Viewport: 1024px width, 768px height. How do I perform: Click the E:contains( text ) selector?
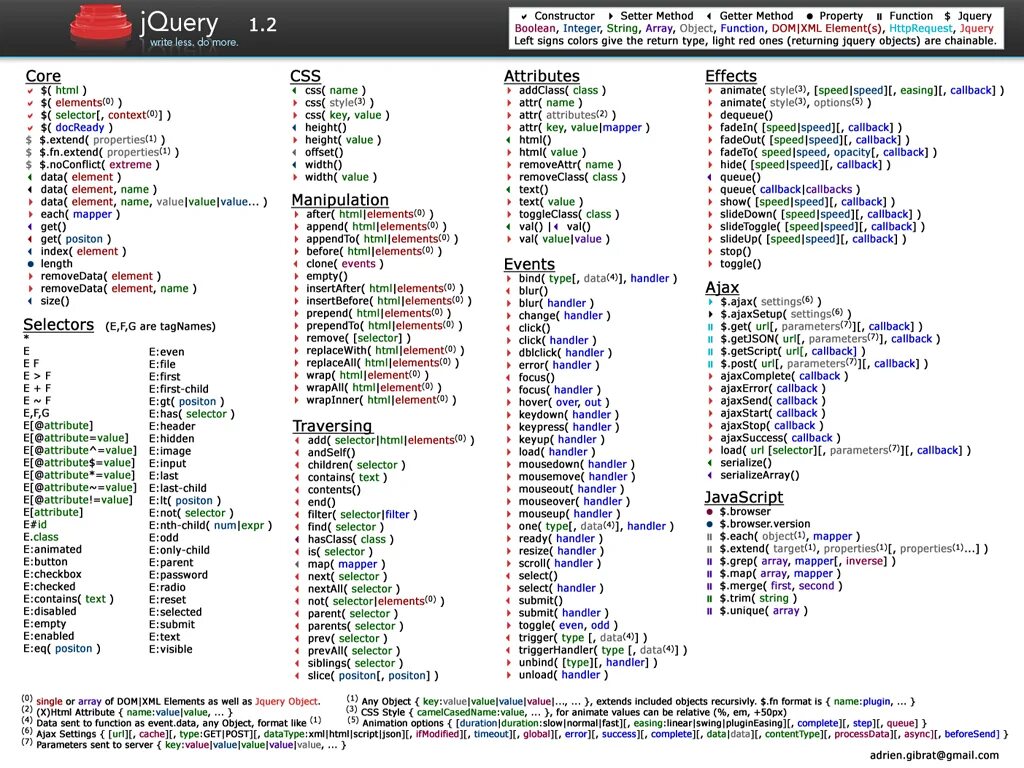(69, 599)
